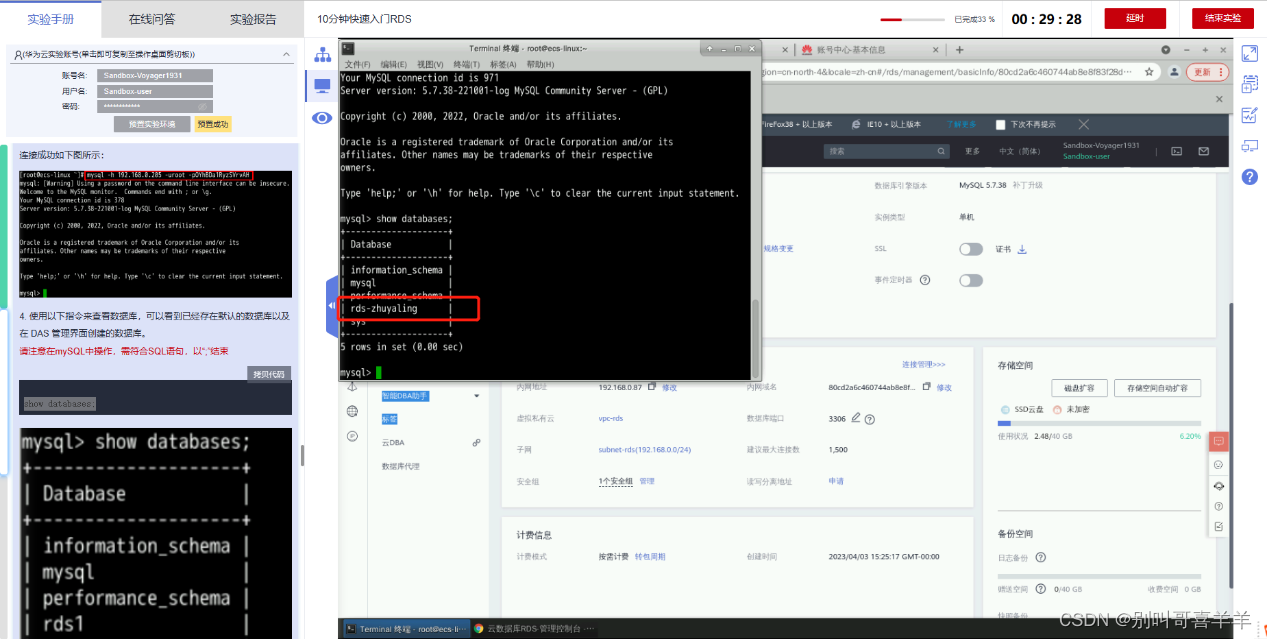Viewport: 1267px width, 639px height.
Task: Open the terminal 终端(T) menu
Action: point(467,64)
